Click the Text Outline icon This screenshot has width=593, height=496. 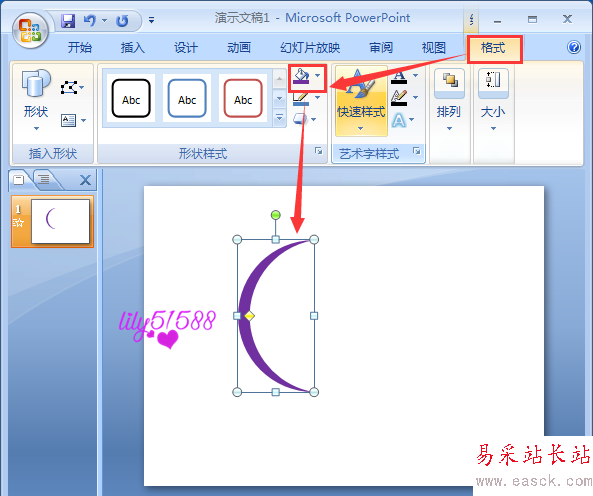click(x=399, y=98)
